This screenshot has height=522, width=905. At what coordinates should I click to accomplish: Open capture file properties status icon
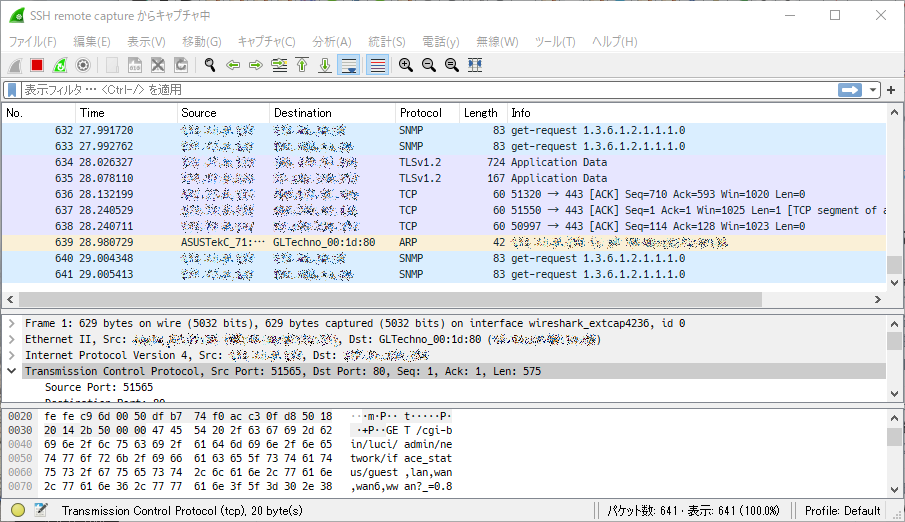(41, 510)
